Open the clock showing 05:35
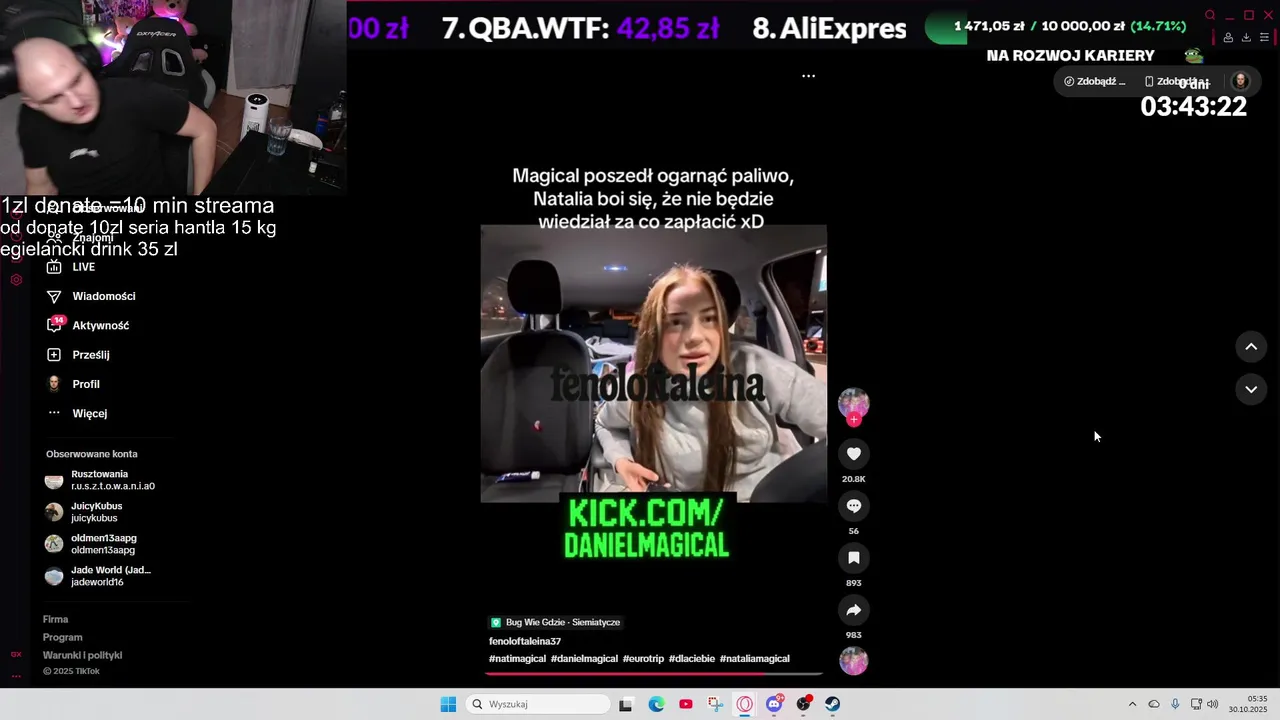The image size is (1280, 720). click(1248, 704)
